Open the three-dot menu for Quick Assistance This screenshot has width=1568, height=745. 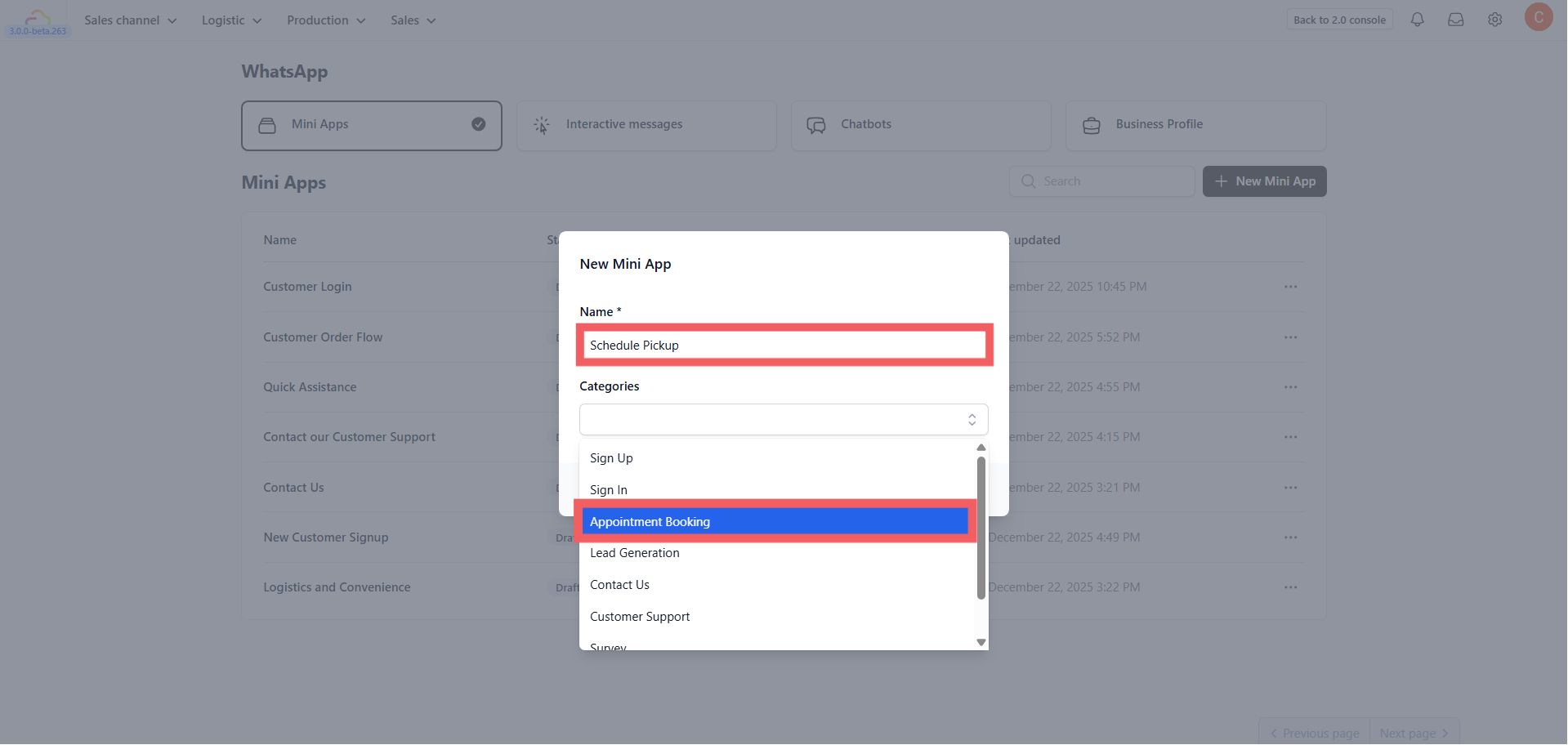tap(1290, 387)
